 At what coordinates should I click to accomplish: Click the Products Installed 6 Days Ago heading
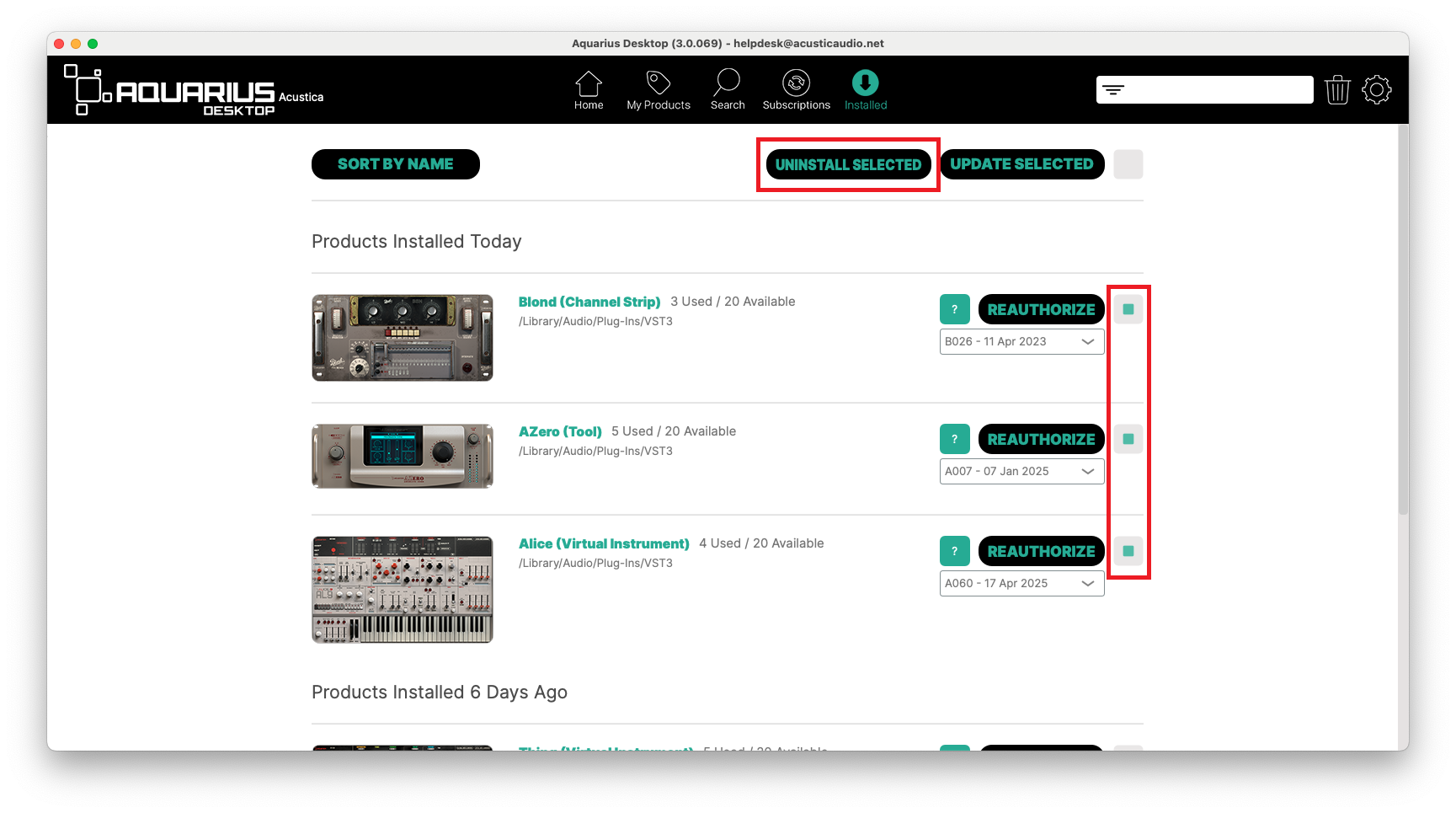pyautogui.click(x=440, y=693)
